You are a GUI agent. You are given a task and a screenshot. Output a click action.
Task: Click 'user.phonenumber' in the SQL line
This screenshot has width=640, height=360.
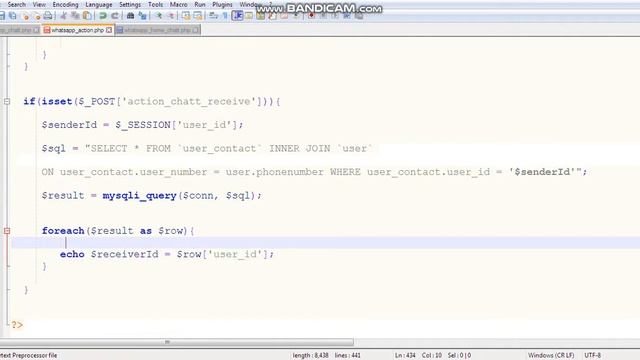[x=275, y=172]
